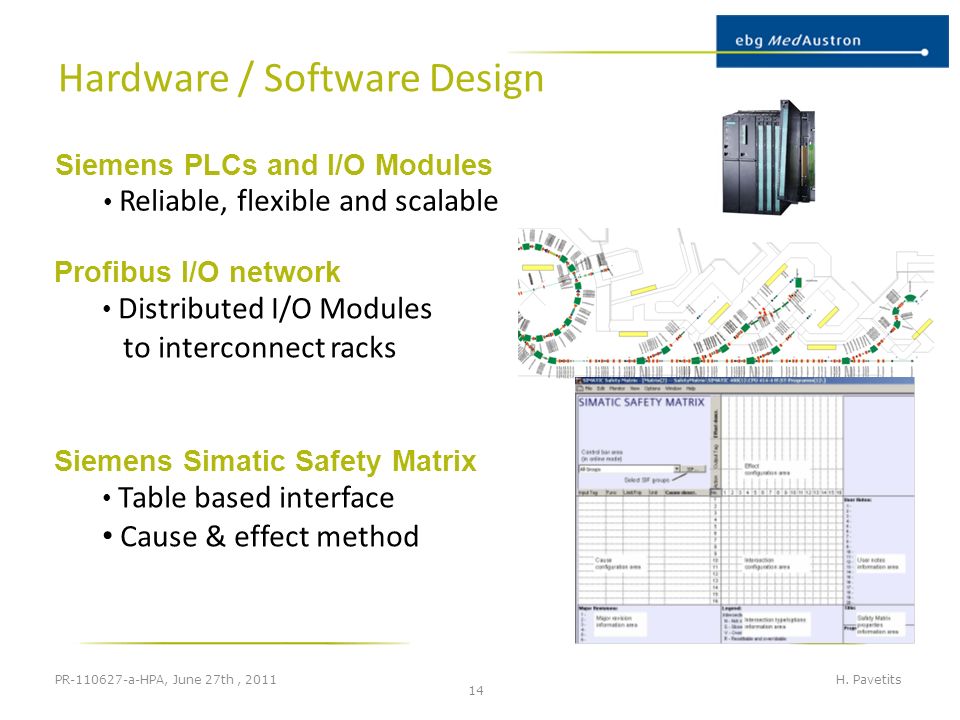Click the accelerator beamline layout diagram

pyautogui.click(x=726, y=302)
